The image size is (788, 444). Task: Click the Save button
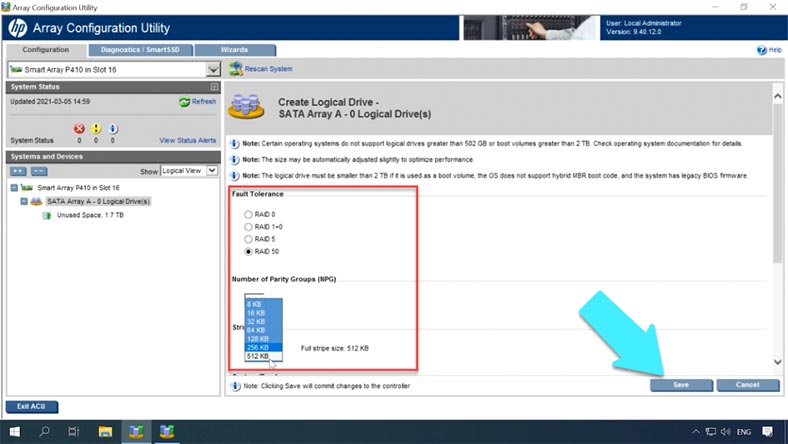(x=681, y=385)
